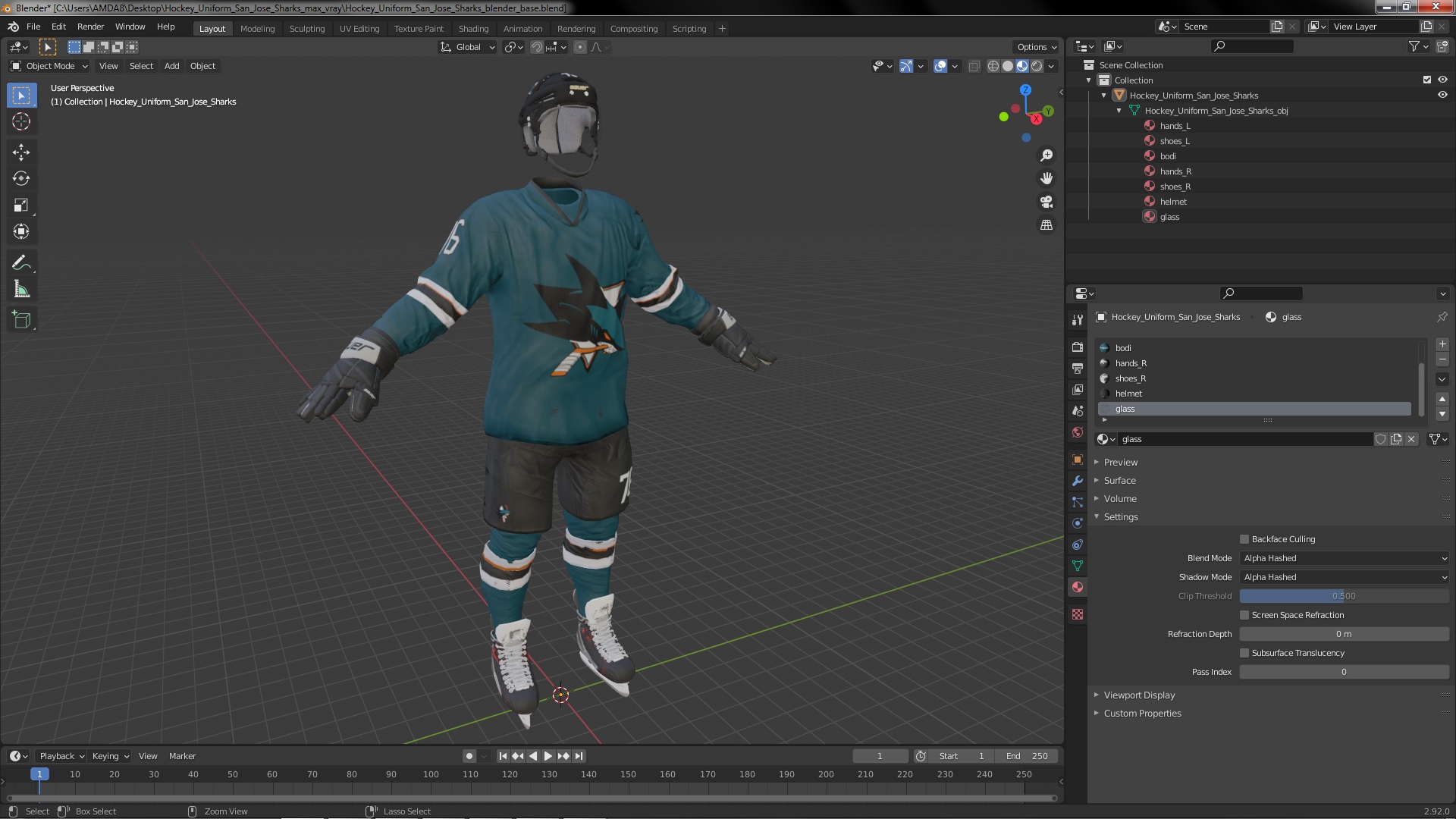Open the Render properties tab
Viewport: 1456px width, 819px height.
1078,347
